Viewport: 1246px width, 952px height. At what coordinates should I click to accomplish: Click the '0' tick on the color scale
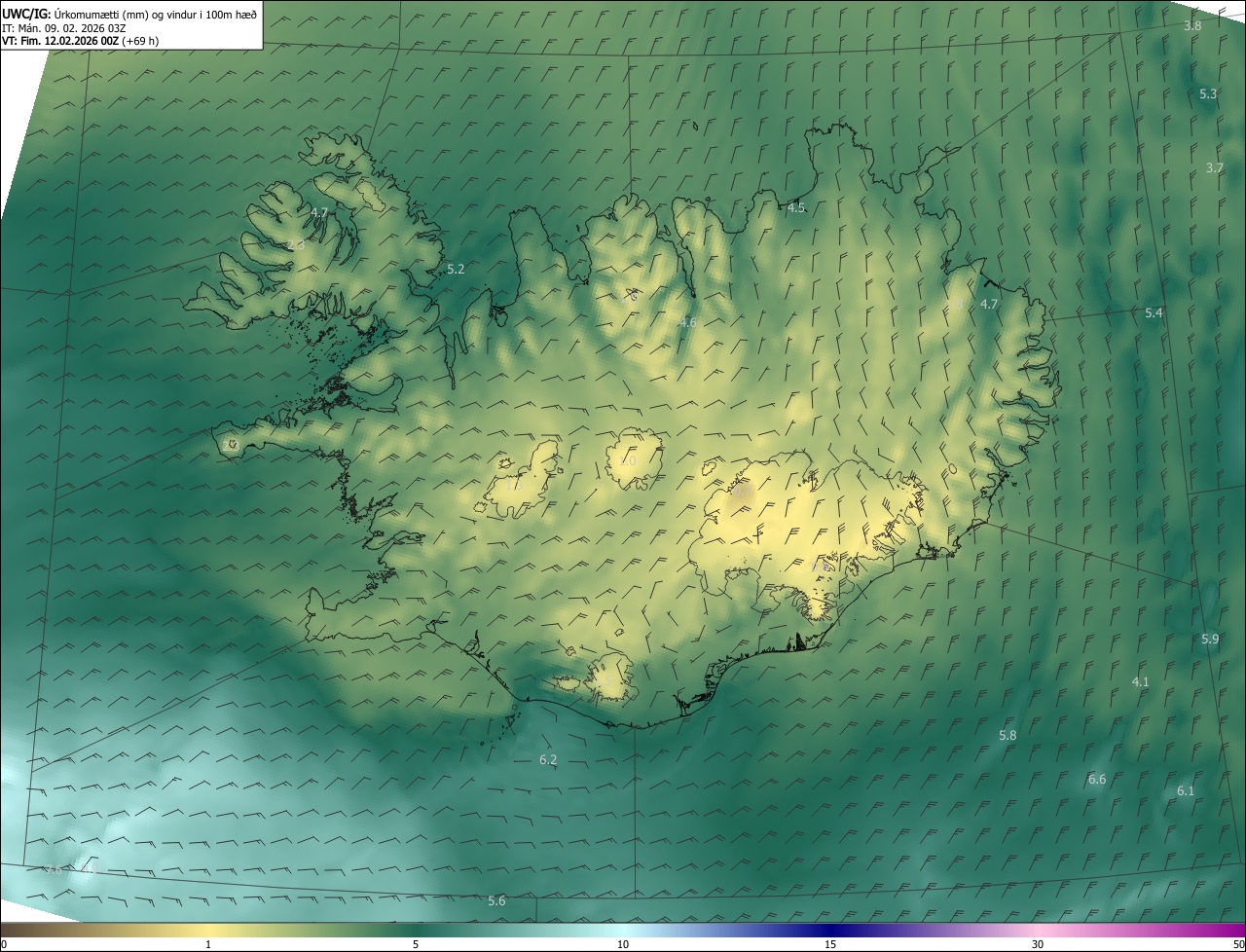[3, 944]
